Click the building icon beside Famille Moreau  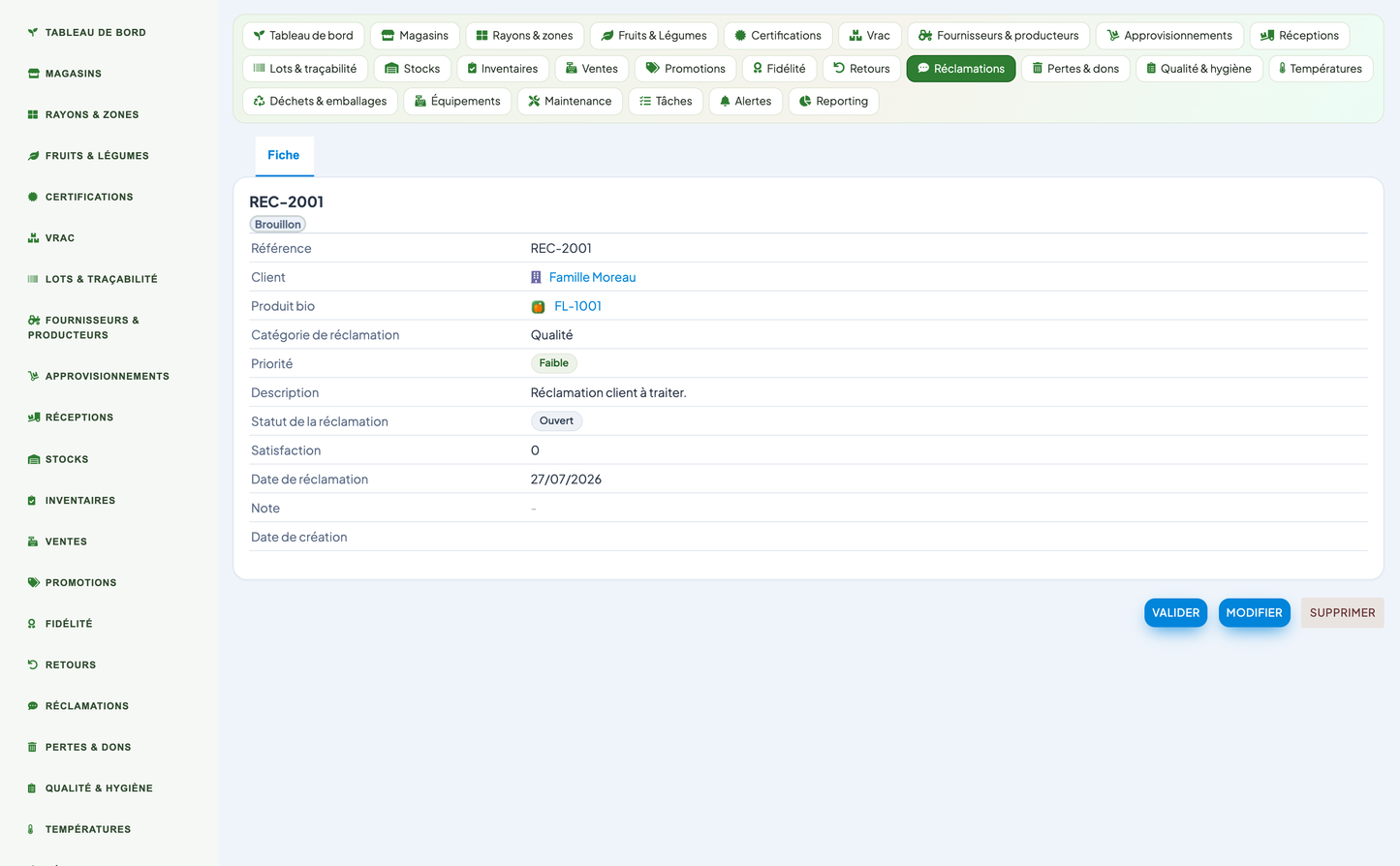[x=536, y=277]
